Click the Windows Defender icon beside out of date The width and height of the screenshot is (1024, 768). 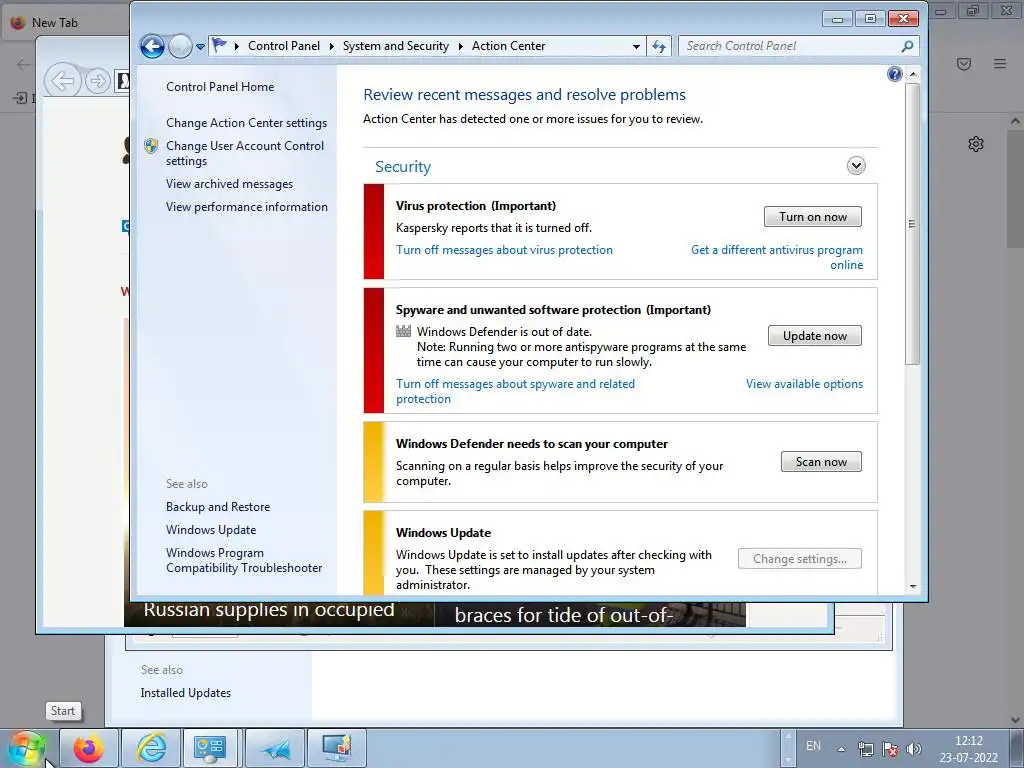(404, 332)
